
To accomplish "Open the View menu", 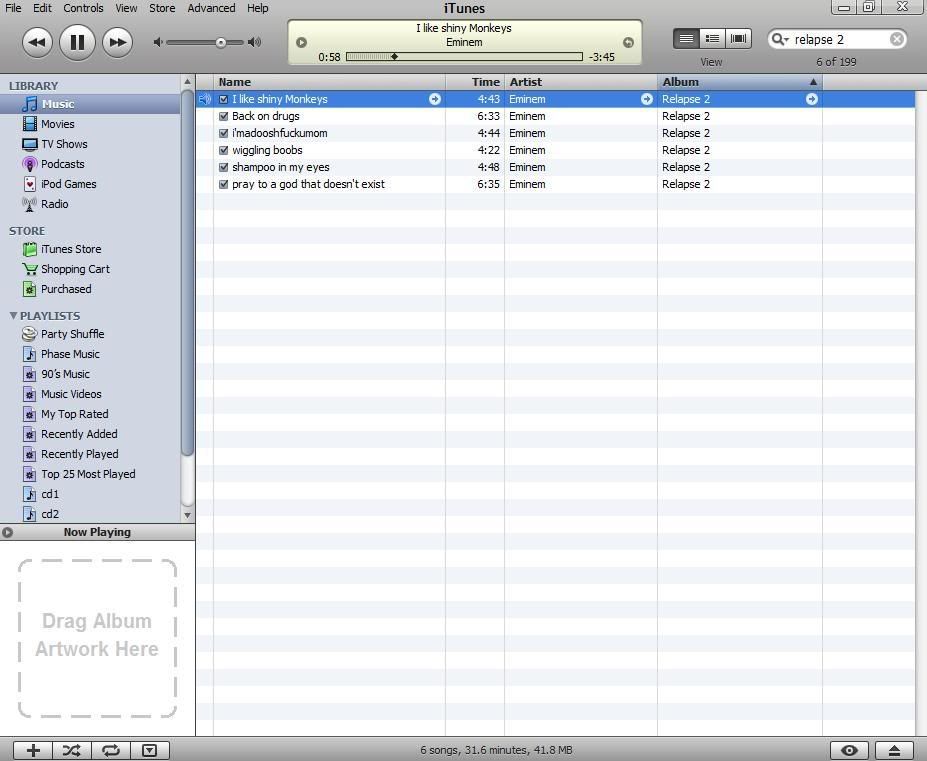I will pos(126,8).
